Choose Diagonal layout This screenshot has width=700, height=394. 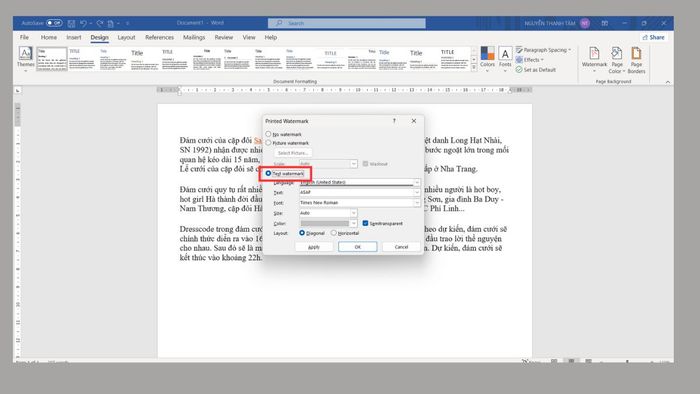tap(312, 233)
